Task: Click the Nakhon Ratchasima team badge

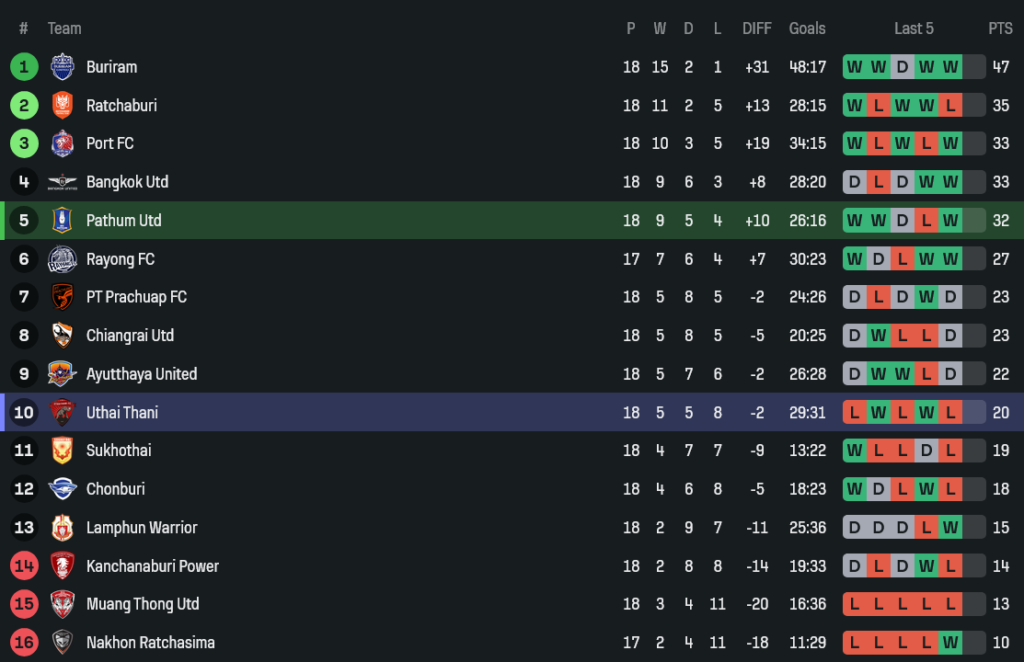Action: click(x=62, y=642)
